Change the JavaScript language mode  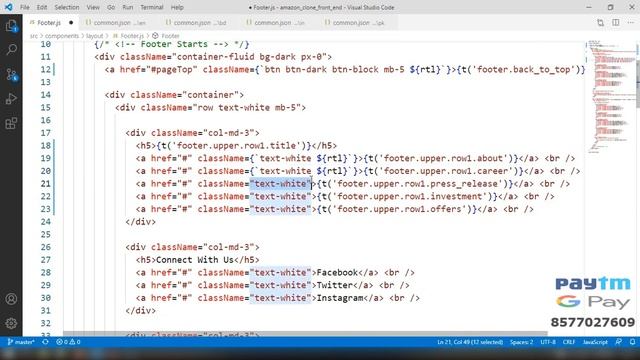[x=595, y=342]
